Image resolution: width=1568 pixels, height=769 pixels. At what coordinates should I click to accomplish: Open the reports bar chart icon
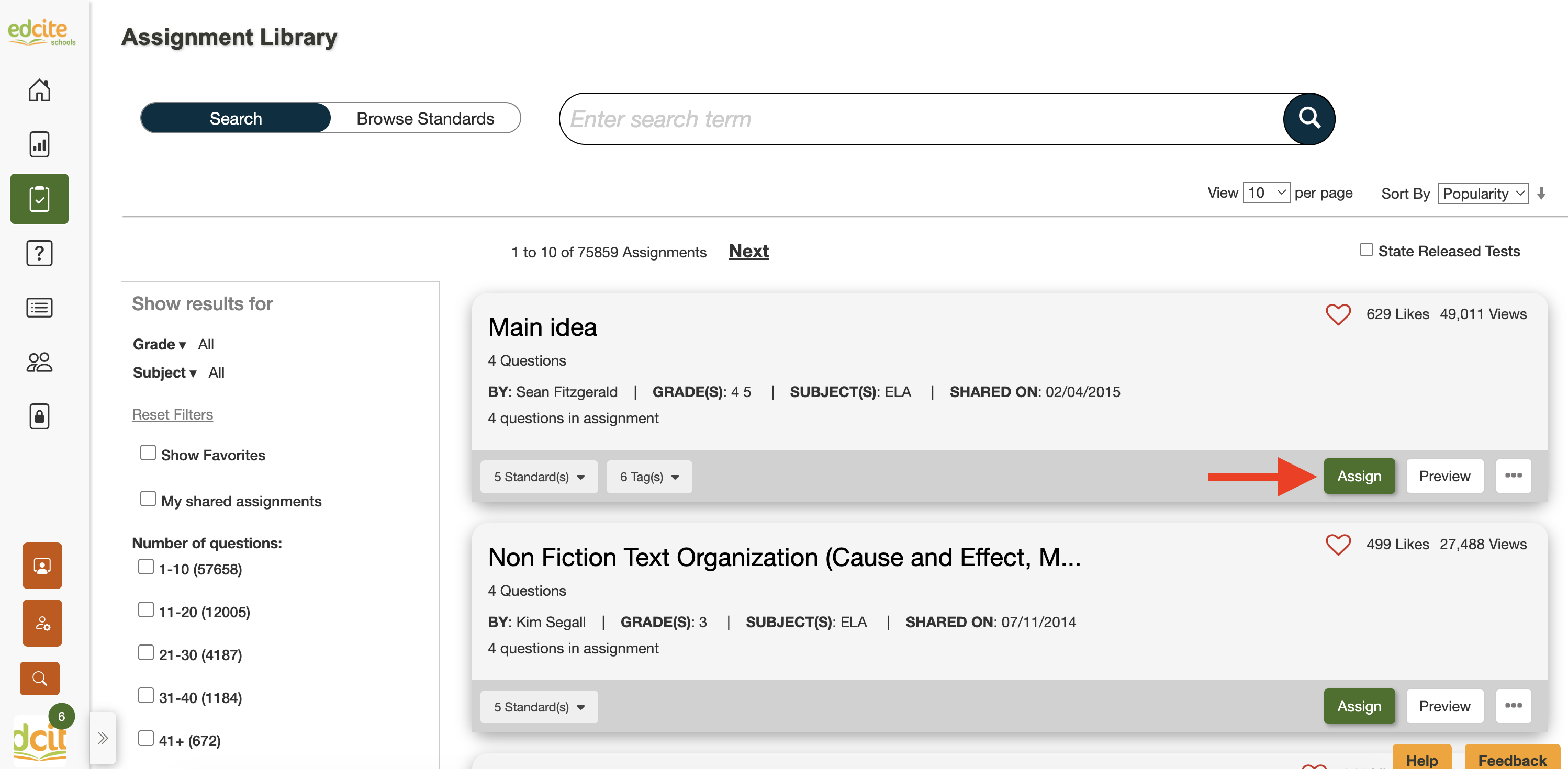(x=40, y=144)
